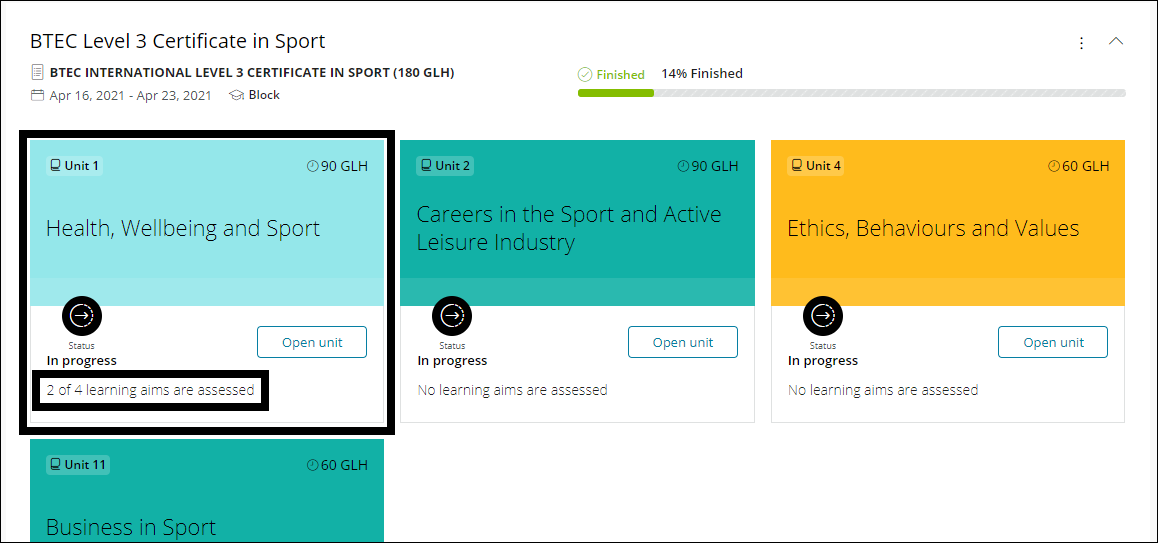Click "2 of 4 learning aims are assessed"
1158x543 pixels.
coord(151,390)
